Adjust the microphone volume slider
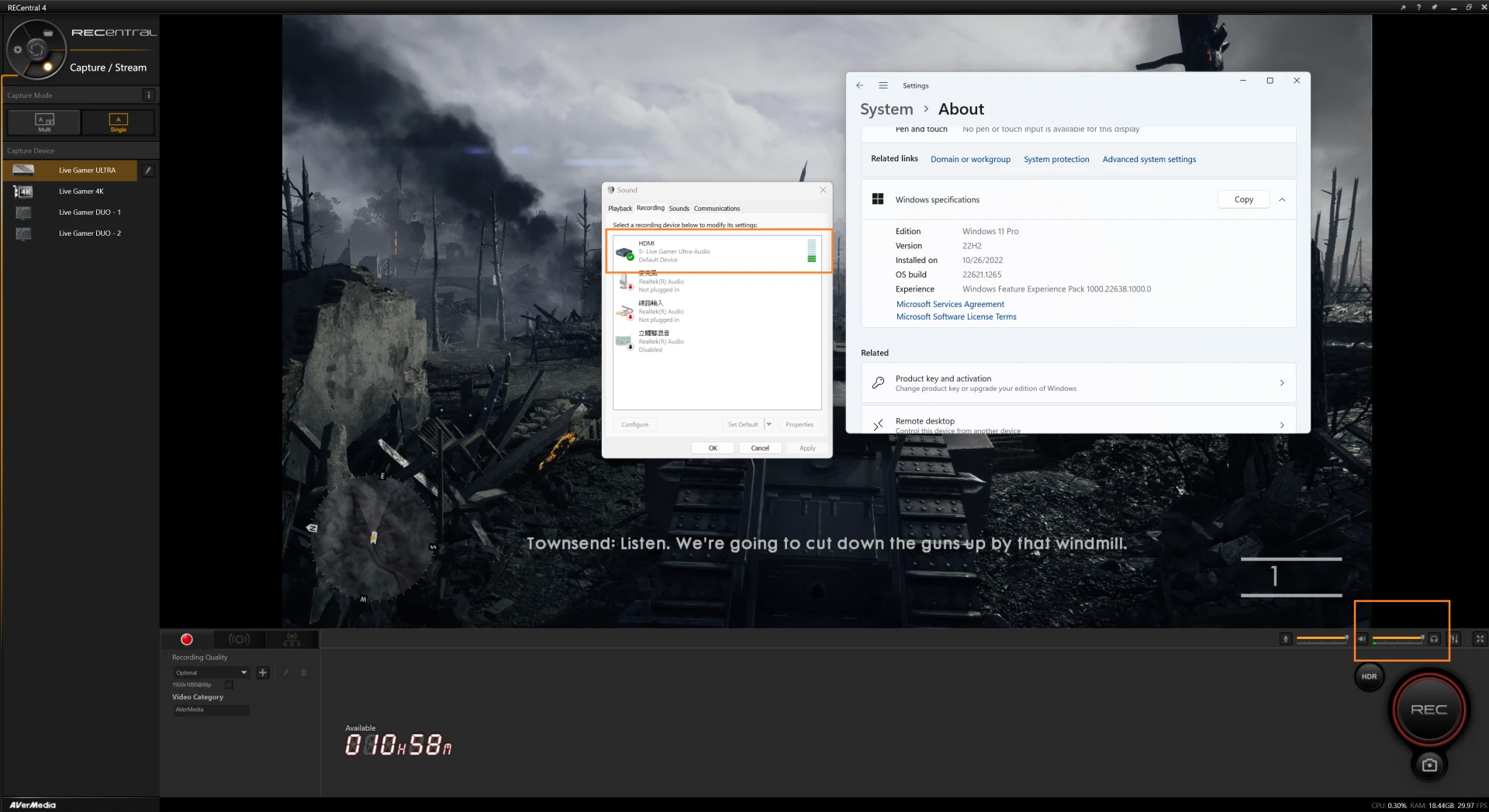1489x812 pixels. point(1322,638)
